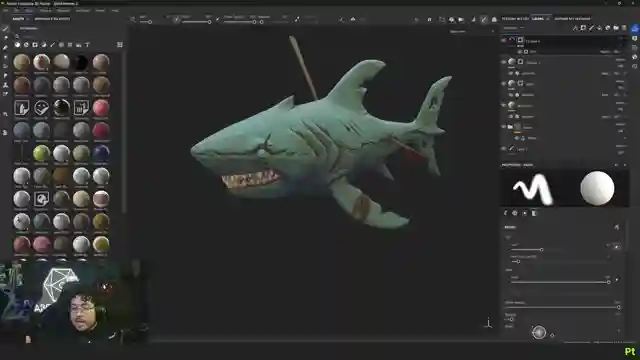Screen dimensions: 640x360
Task: Open blend mode dropdown of second layer effect
Action: (x=606, y=73)
